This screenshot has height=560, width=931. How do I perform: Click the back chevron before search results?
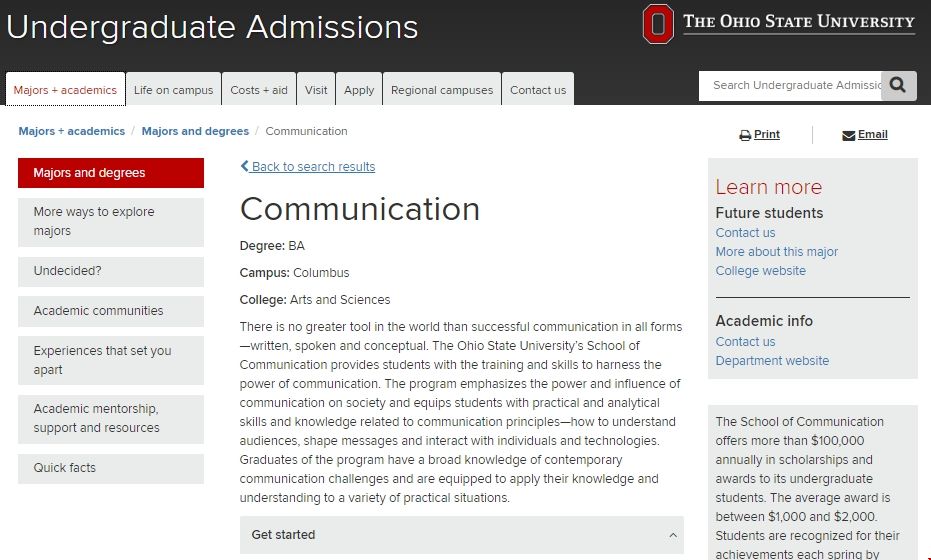coord(245,167)
